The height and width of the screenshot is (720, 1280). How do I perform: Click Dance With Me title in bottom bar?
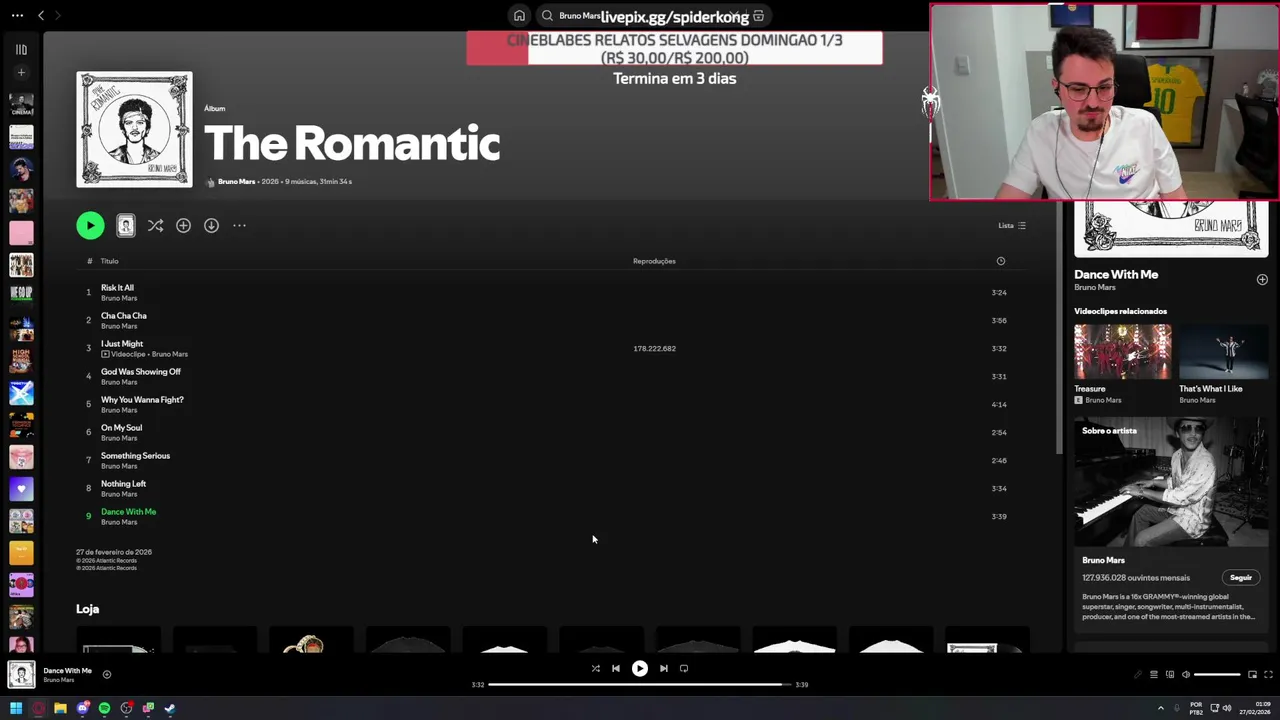pyautogui.click(x=67, y=671)
